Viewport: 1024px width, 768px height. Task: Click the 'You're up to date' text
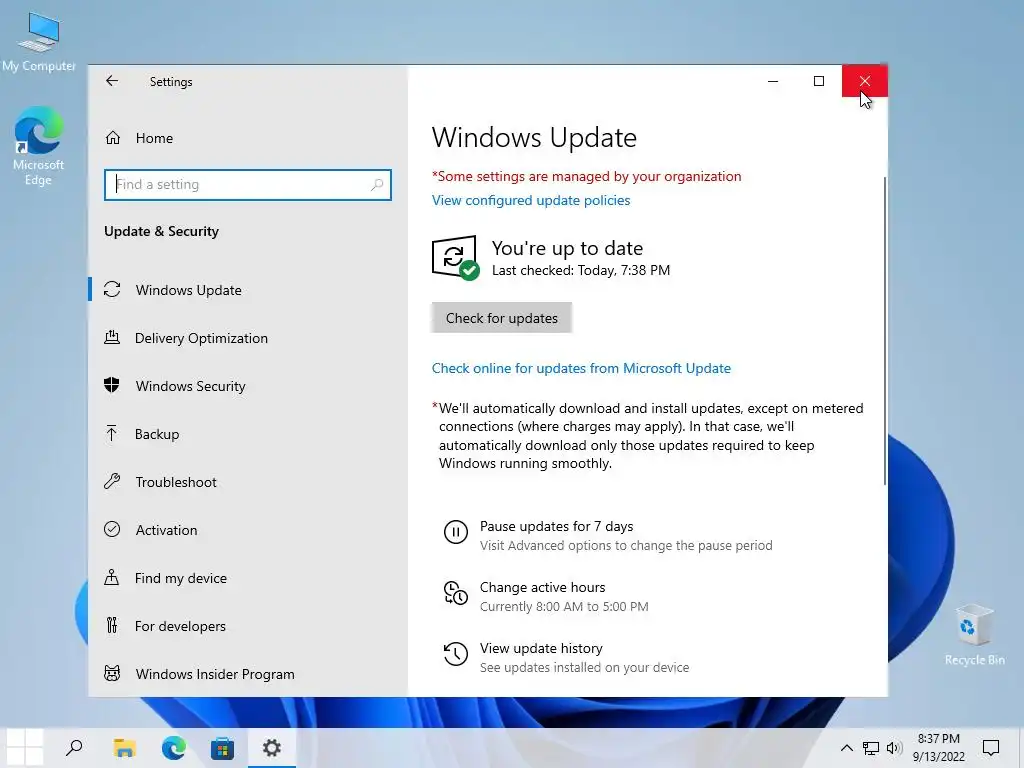tap(568, 248)
